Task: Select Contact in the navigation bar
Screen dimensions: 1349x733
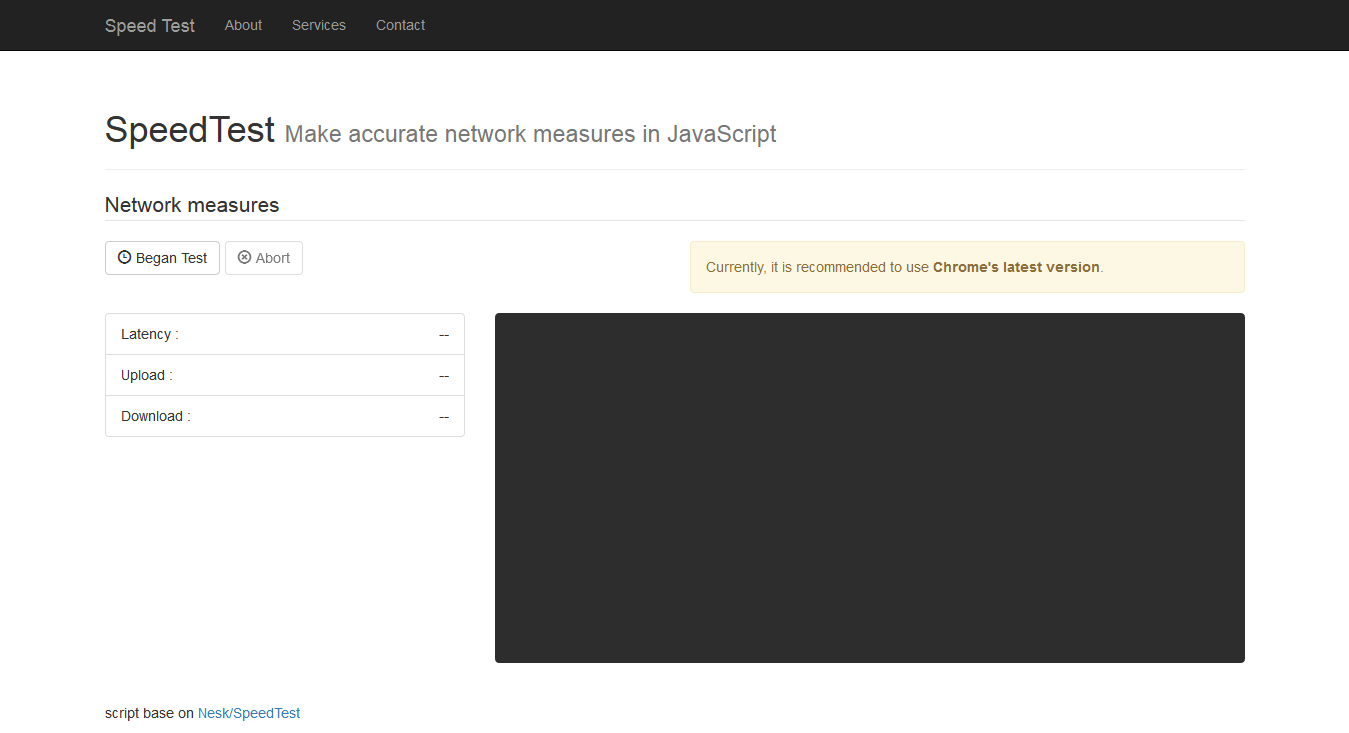Action: click(400, 25)
